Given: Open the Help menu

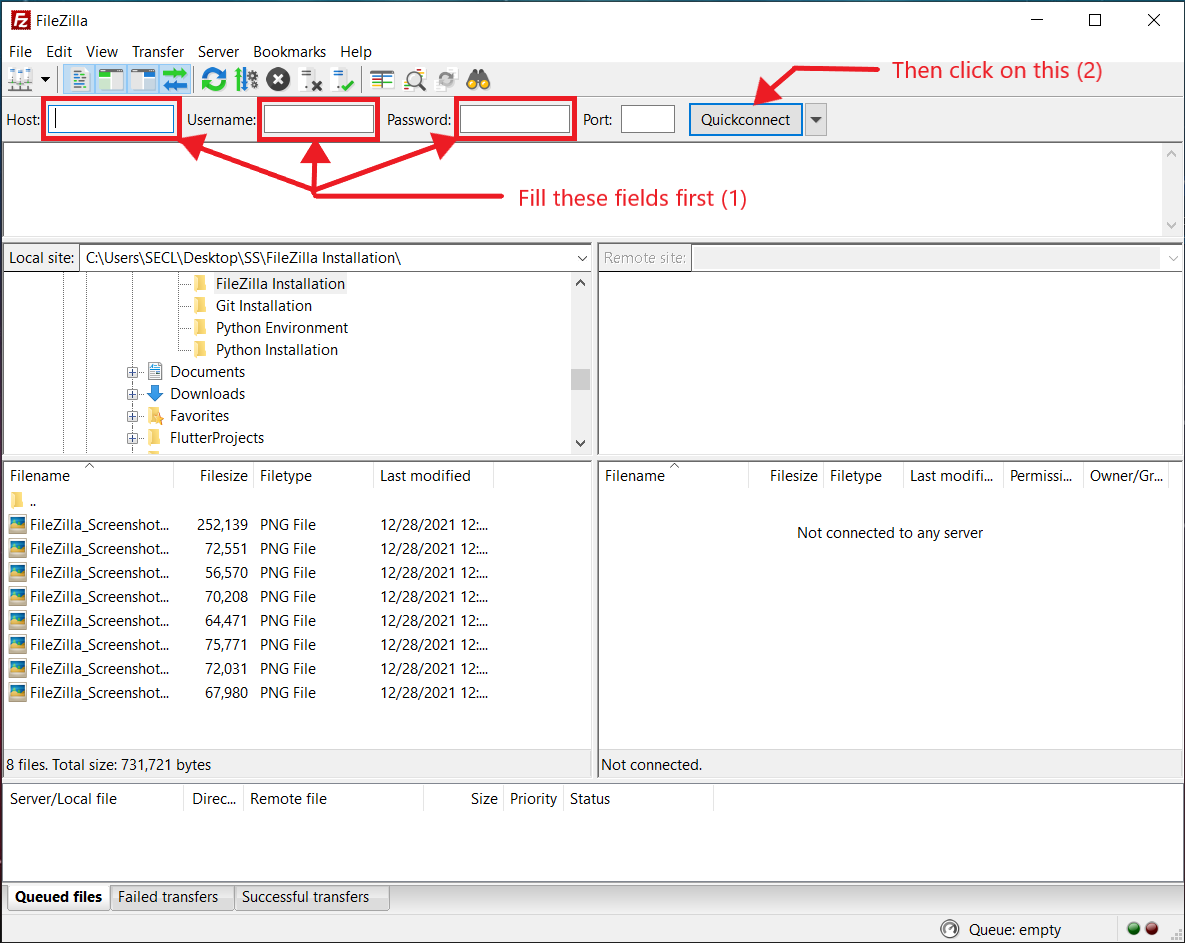Looking at the screenshot, I should point(356,51).
